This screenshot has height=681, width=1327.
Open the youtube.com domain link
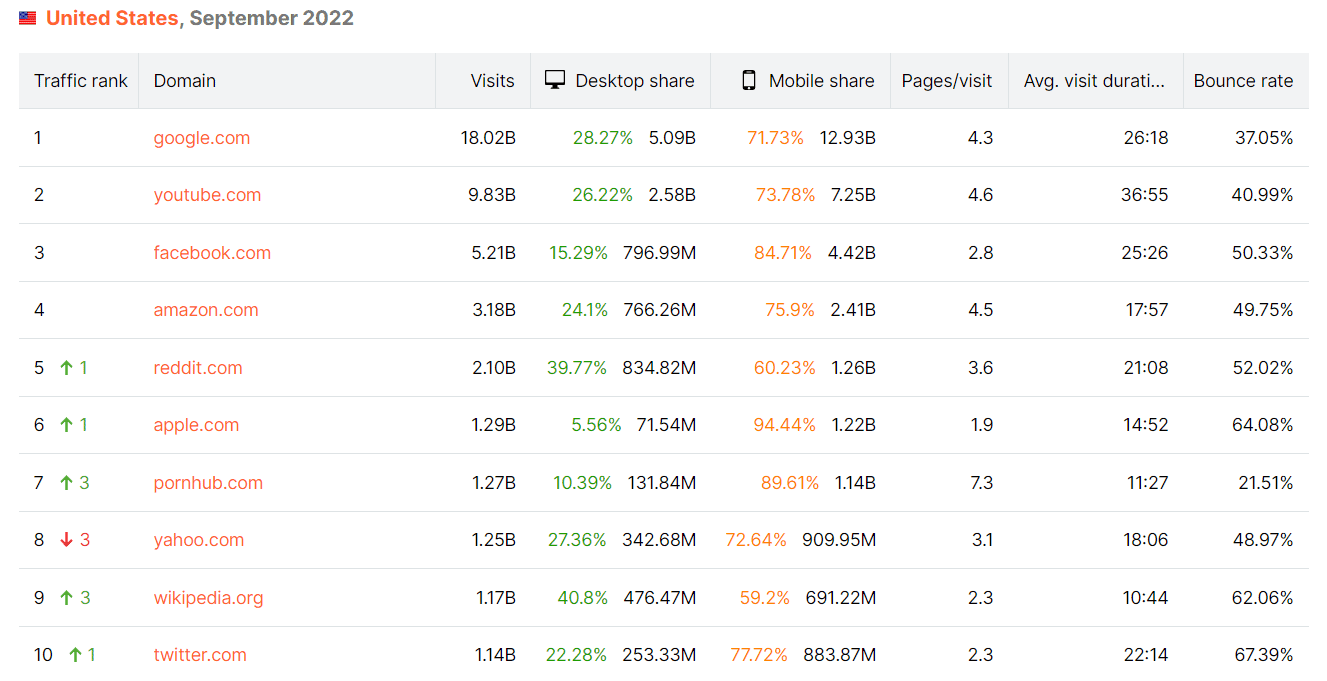207,195
